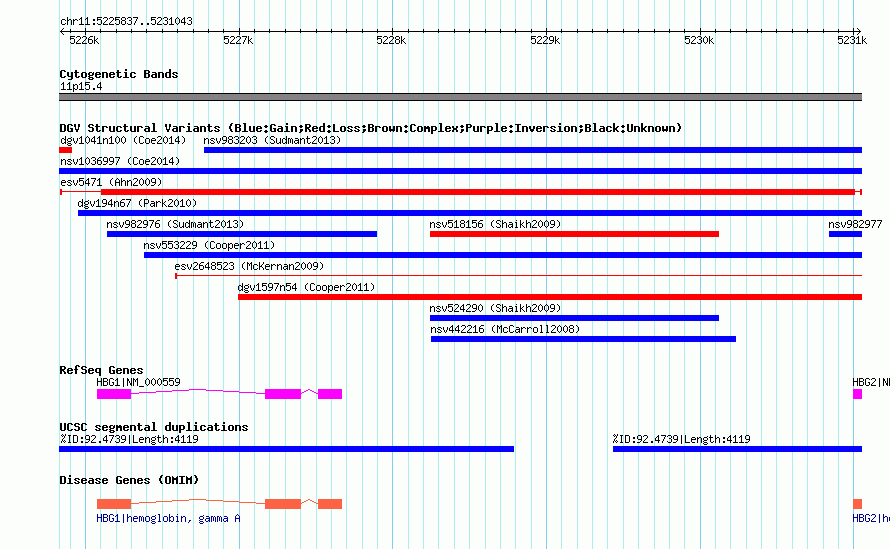Open HBG1|hemoglobin, gamma A link
The width and height of the screenshot is (890, 549).
(x=168, y=518)
